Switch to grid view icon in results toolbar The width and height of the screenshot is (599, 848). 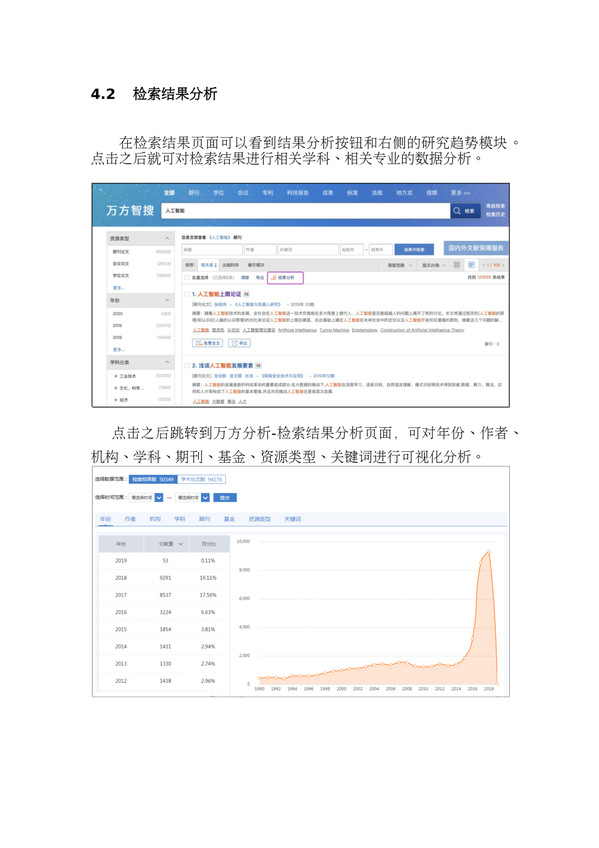click(x=457, y=265)
